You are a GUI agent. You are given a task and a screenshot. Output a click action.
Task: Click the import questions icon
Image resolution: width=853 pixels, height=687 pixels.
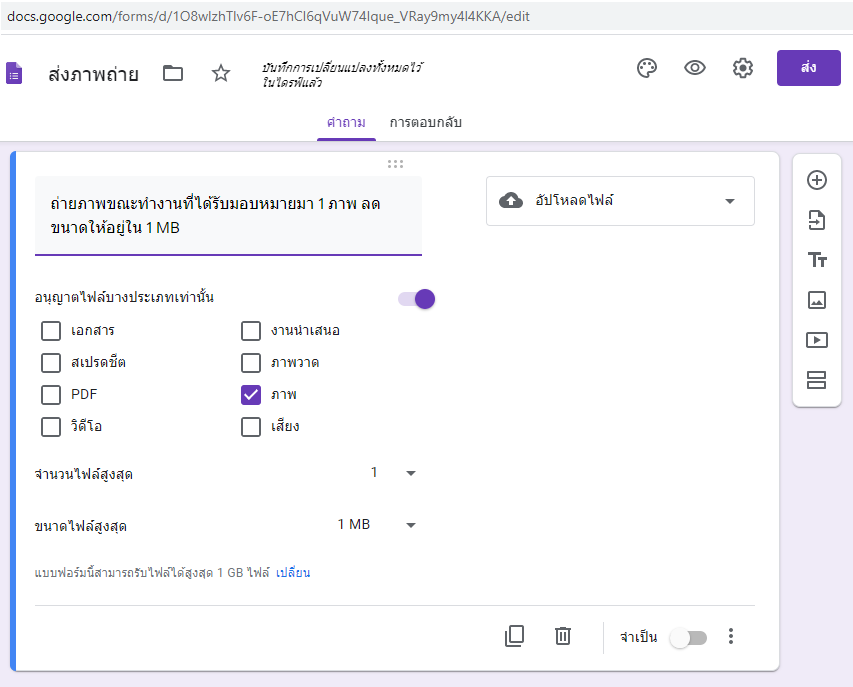click(817, 221)
